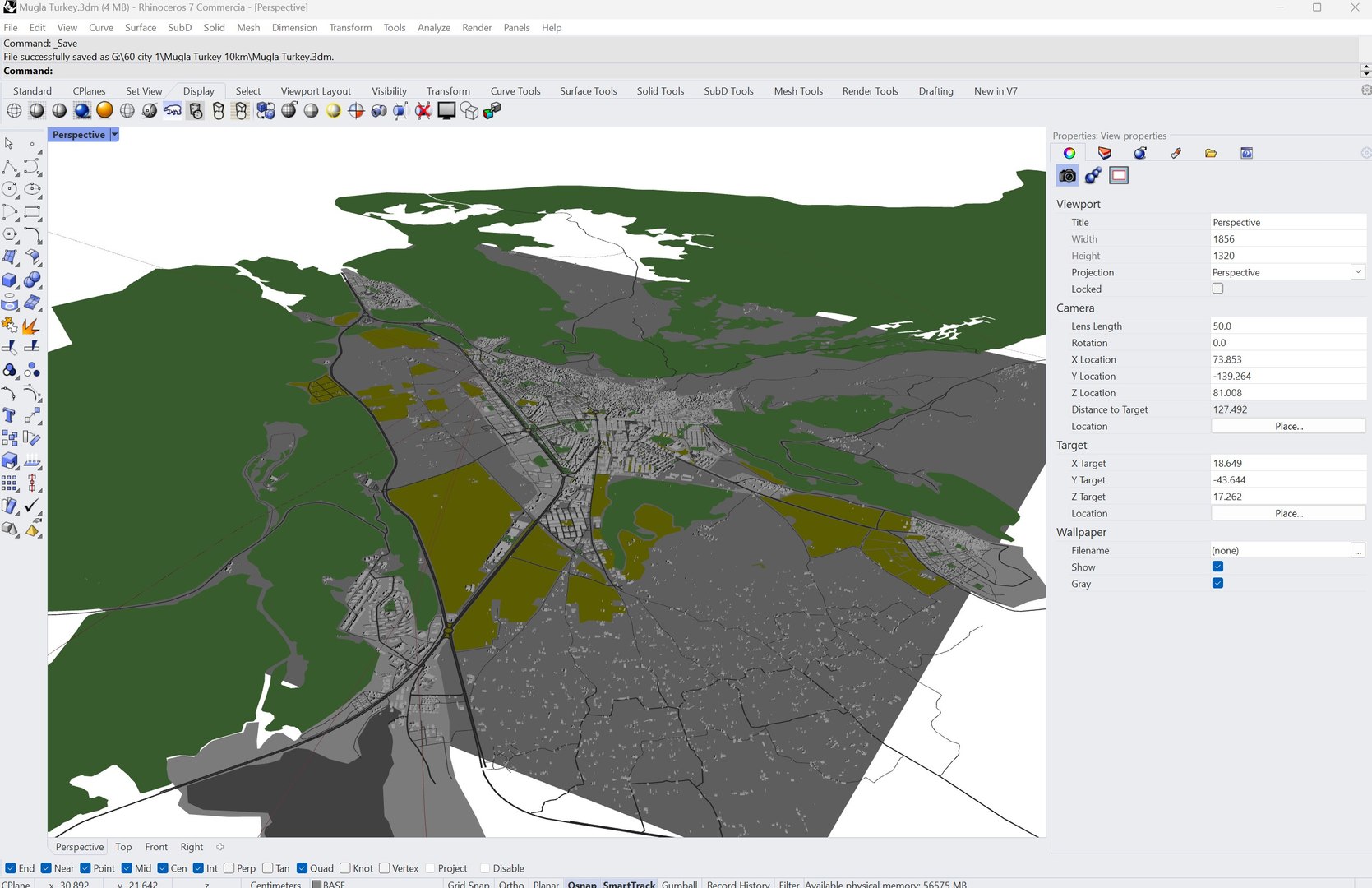
Task: Enable the Perp osnap checkbox
Action: pos(229,868)
